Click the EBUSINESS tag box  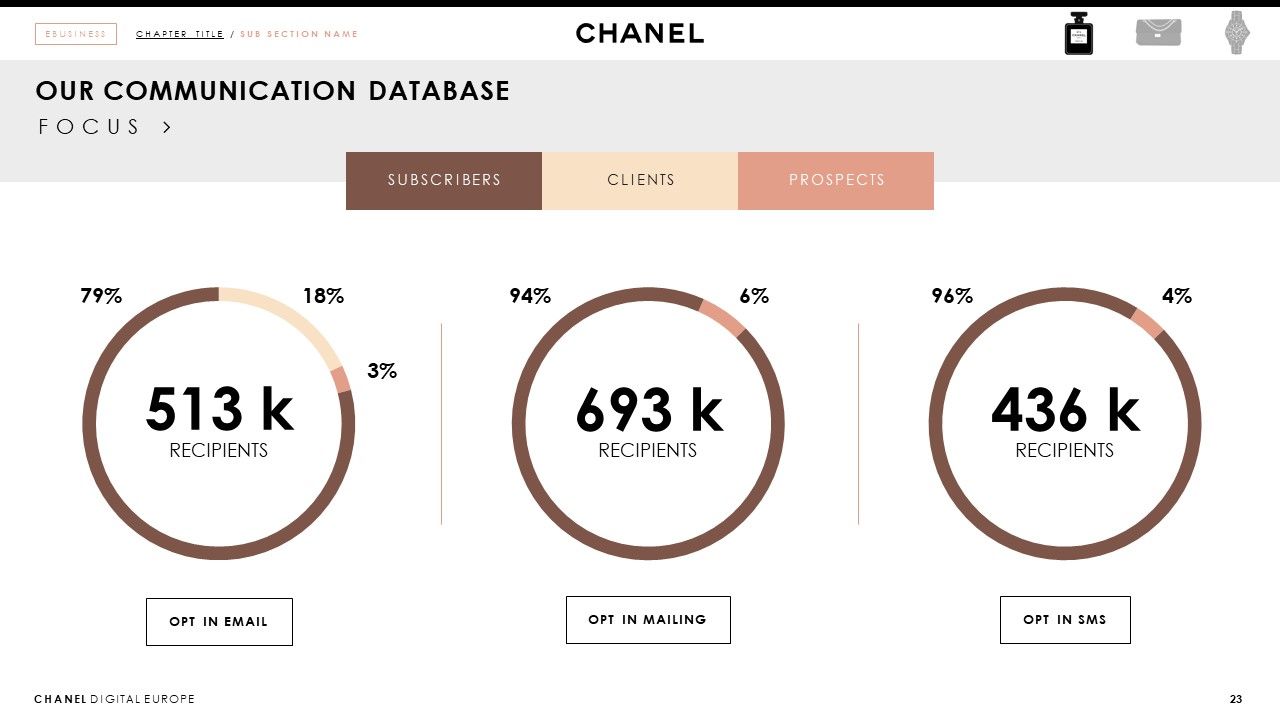[x=76, y=34]
